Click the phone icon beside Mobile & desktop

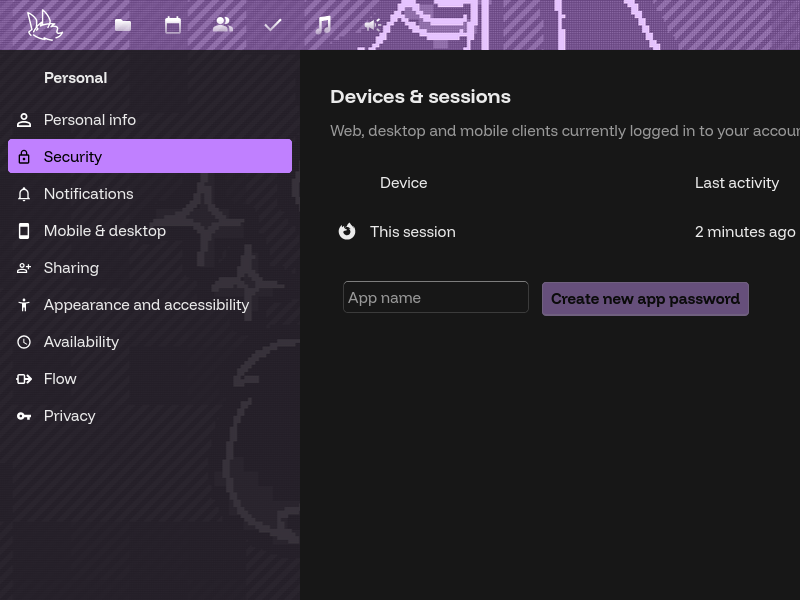pos(24,230)
